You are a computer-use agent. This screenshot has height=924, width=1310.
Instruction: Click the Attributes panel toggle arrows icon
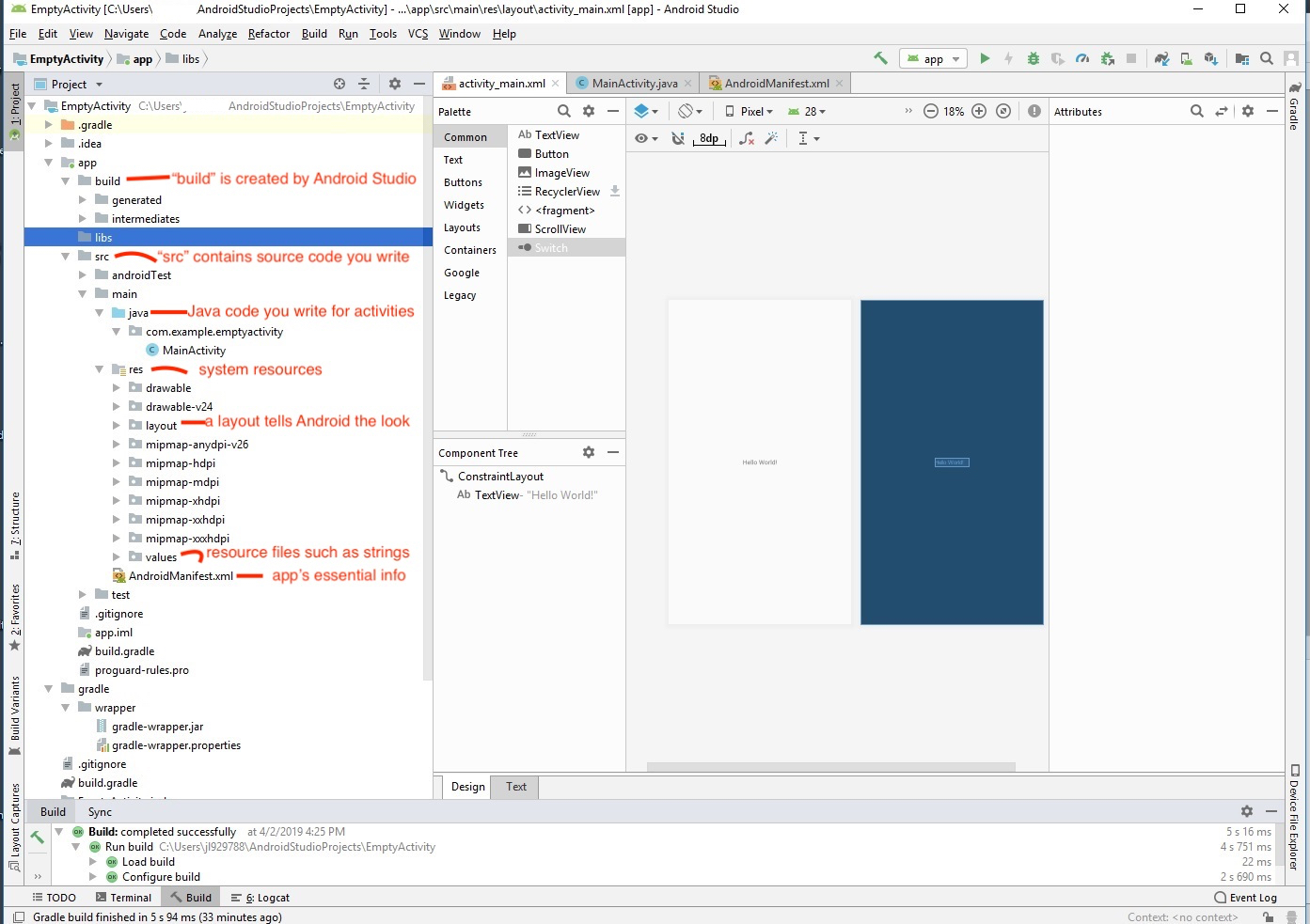pos(1222,111)
